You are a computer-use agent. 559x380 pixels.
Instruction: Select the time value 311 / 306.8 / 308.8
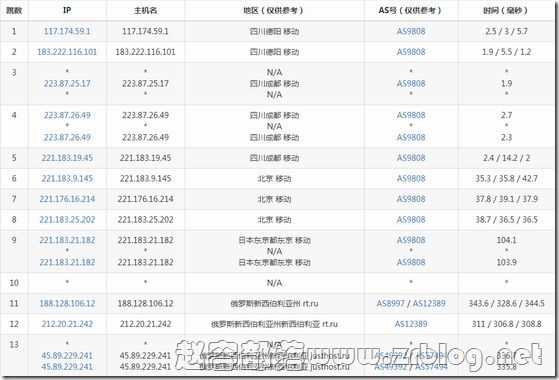[506, 324]
